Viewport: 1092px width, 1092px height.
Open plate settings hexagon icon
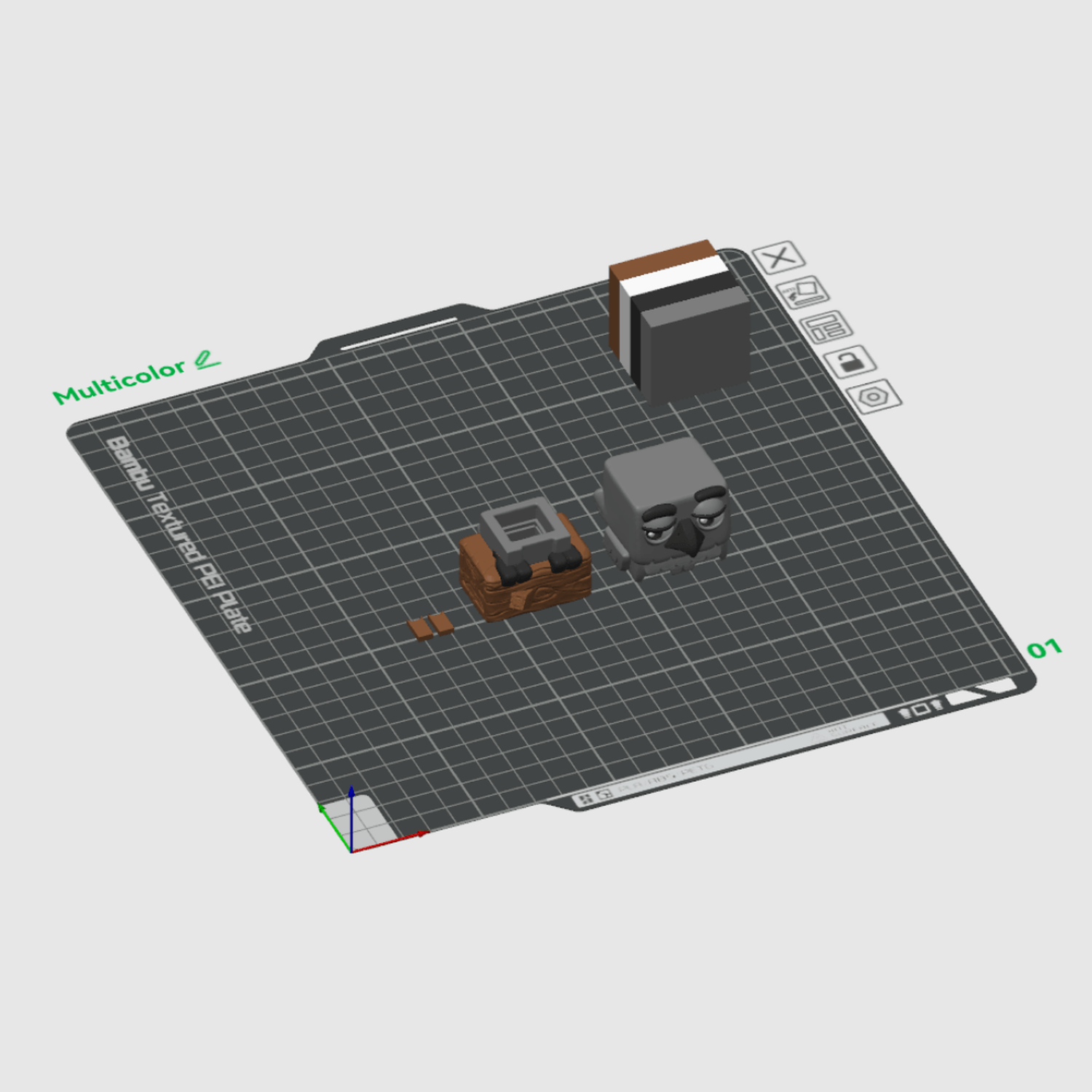[874, 397]
